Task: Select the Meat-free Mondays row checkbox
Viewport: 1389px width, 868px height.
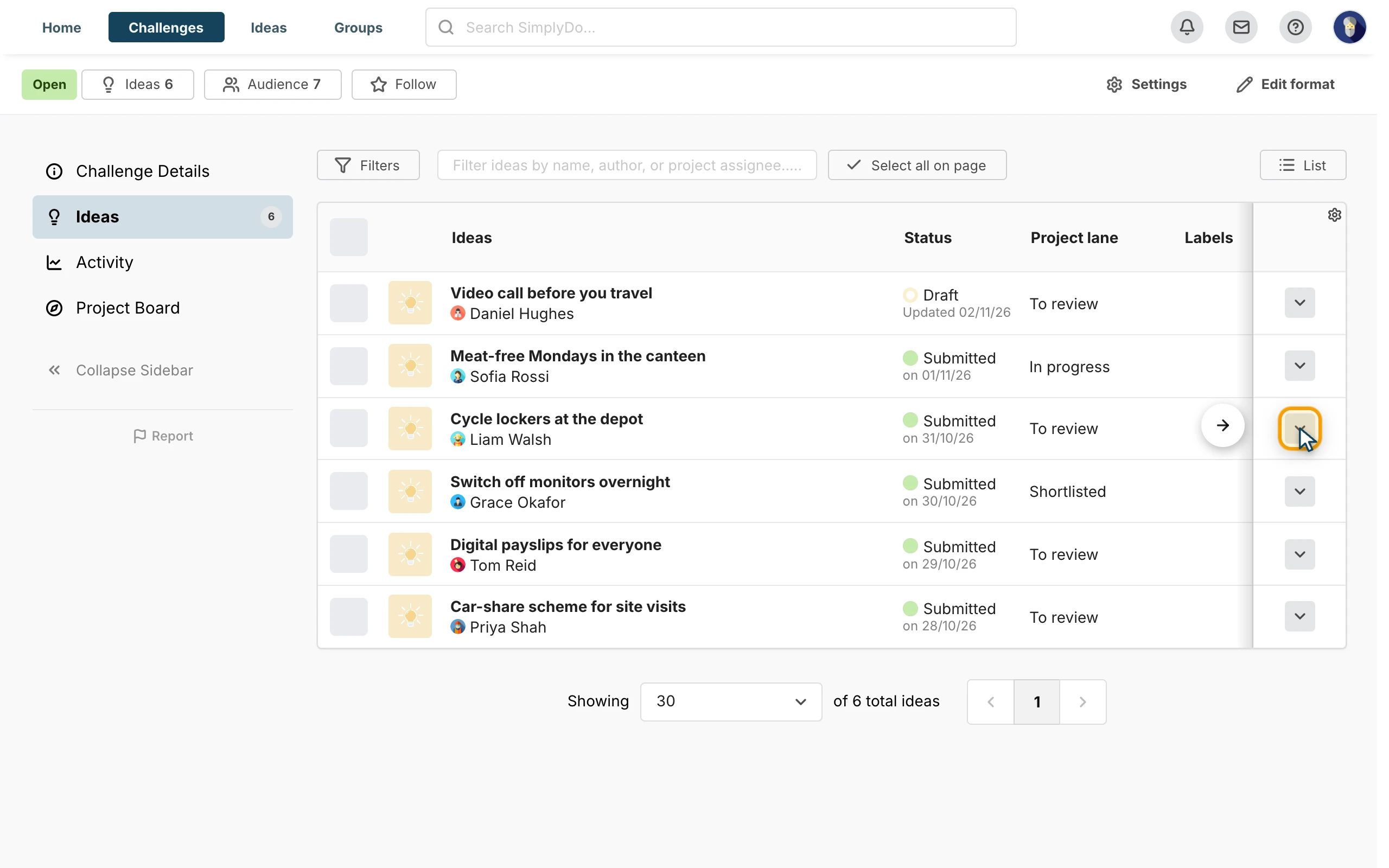Action: coord(348,366)
